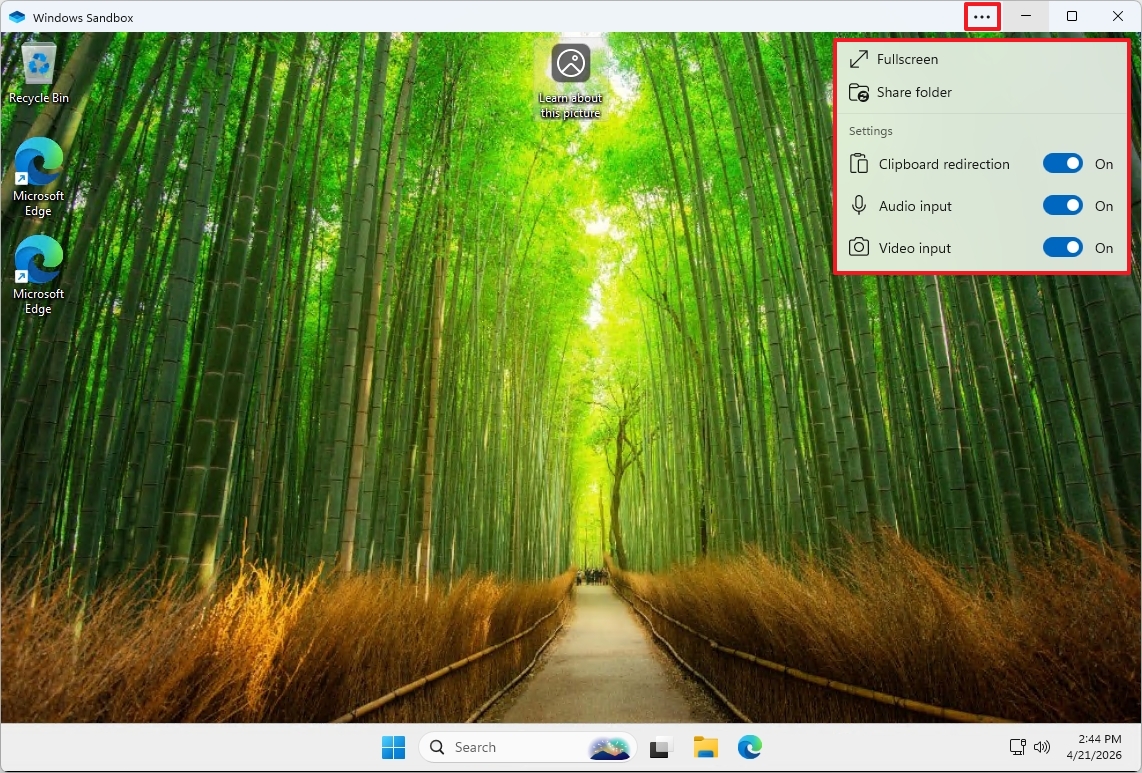Image resolution: width=1142 pixels, height=773 pixels.
Task: Open Task View from the taskbar
Action: pyautogui.click(x=661, y=746)
